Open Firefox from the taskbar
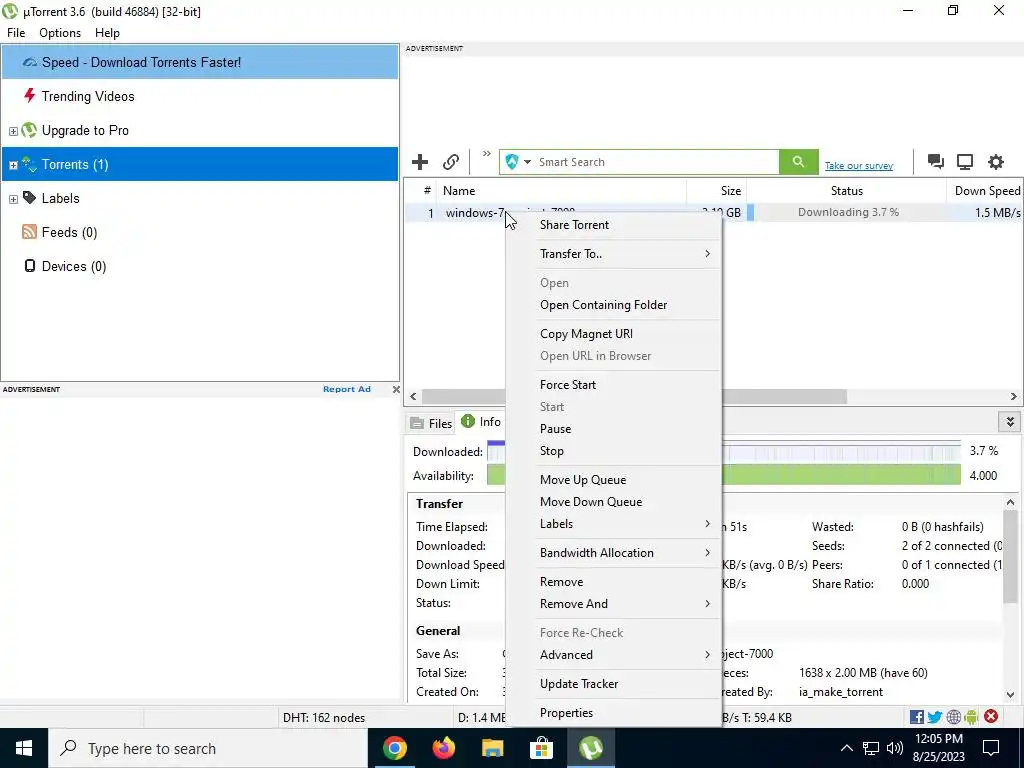The width and height of the screenshot is (1024, 768). click(x=443, y=748)
